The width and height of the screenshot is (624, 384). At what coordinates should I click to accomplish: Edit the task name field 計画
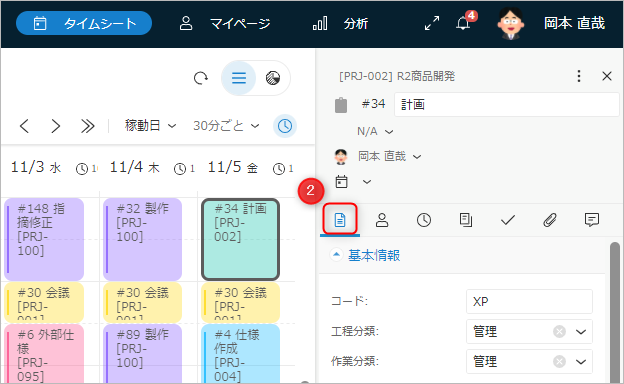coord(506,105)
